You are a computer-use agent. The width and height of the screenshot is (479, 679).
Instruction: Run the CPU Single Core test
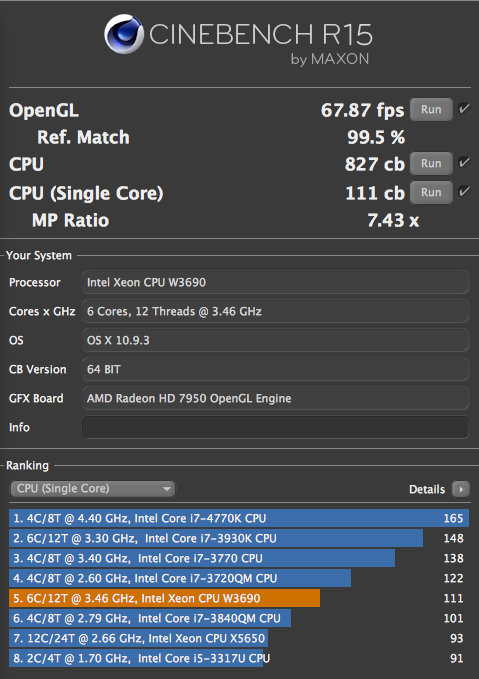click(x=431, y=192)
